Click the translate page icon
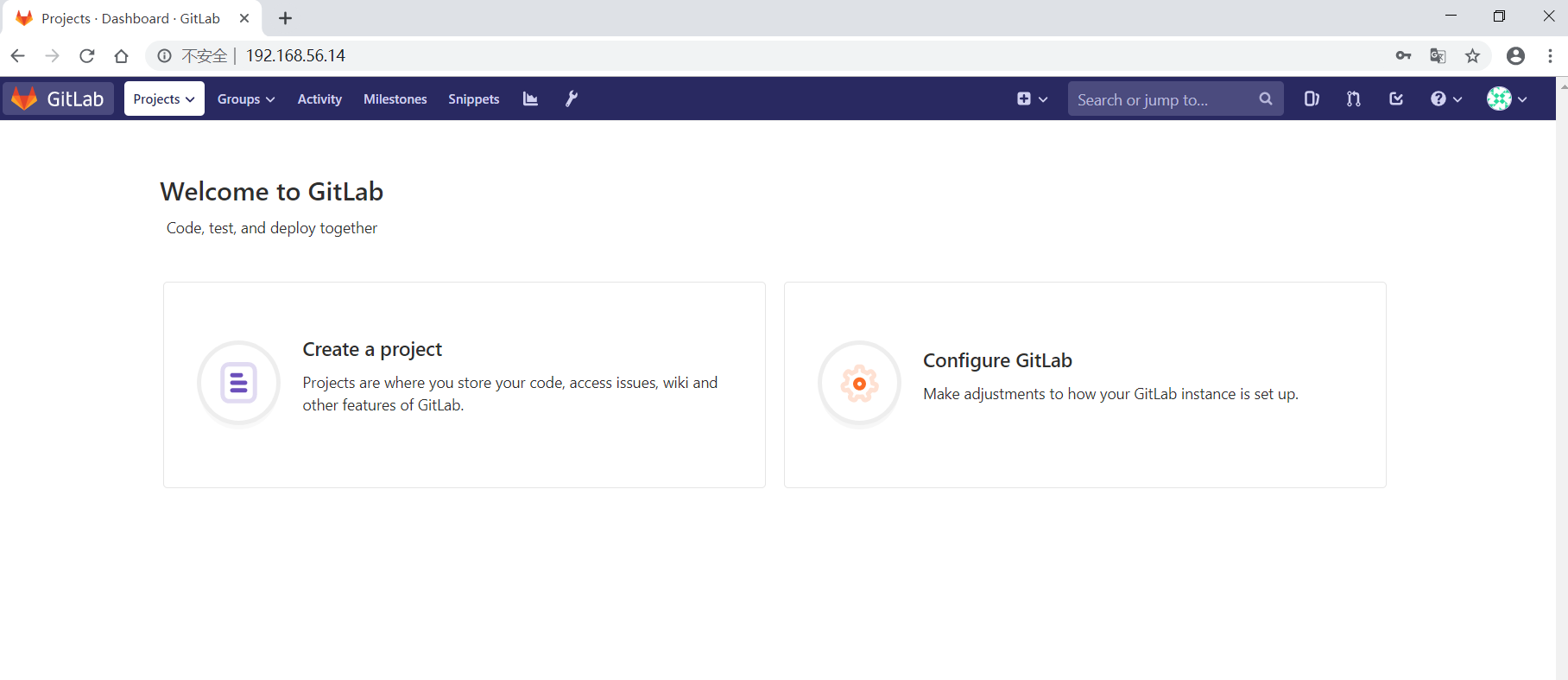Viewport: 1568px width, 680px height. [x=1438, y=55]
